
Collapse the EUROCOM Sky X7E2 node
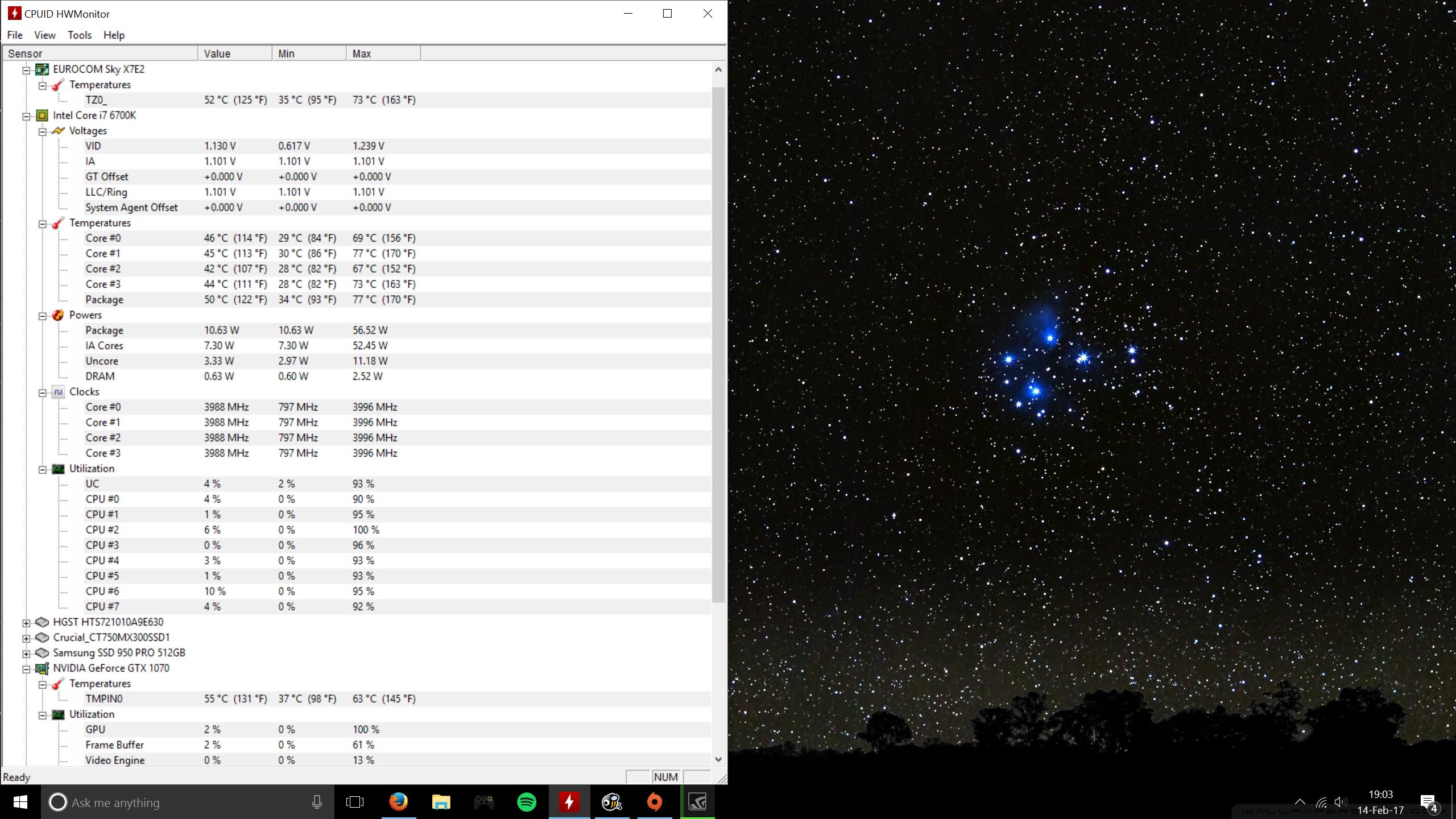pos(26,70)
